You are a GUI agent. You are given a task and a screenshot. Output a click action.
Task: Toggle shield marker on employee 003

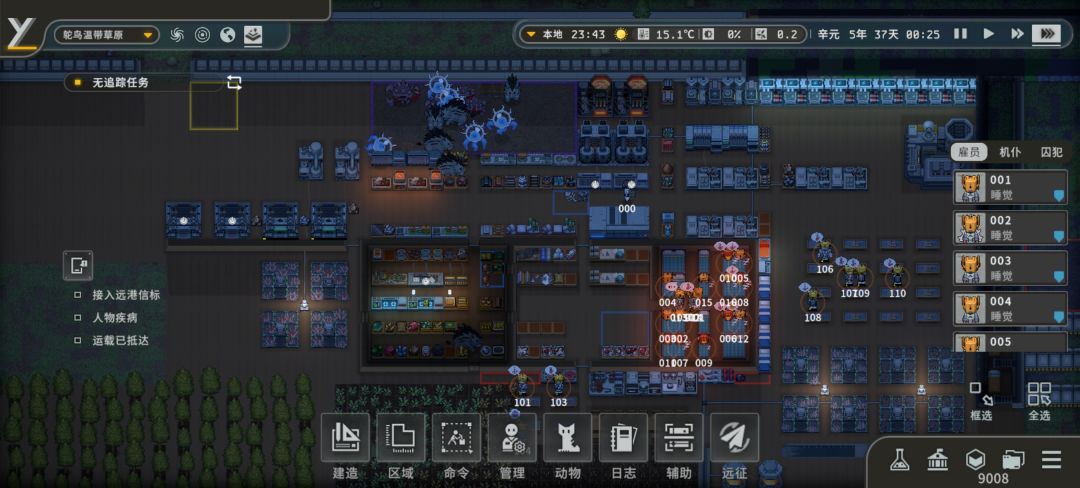[1059, 277]
